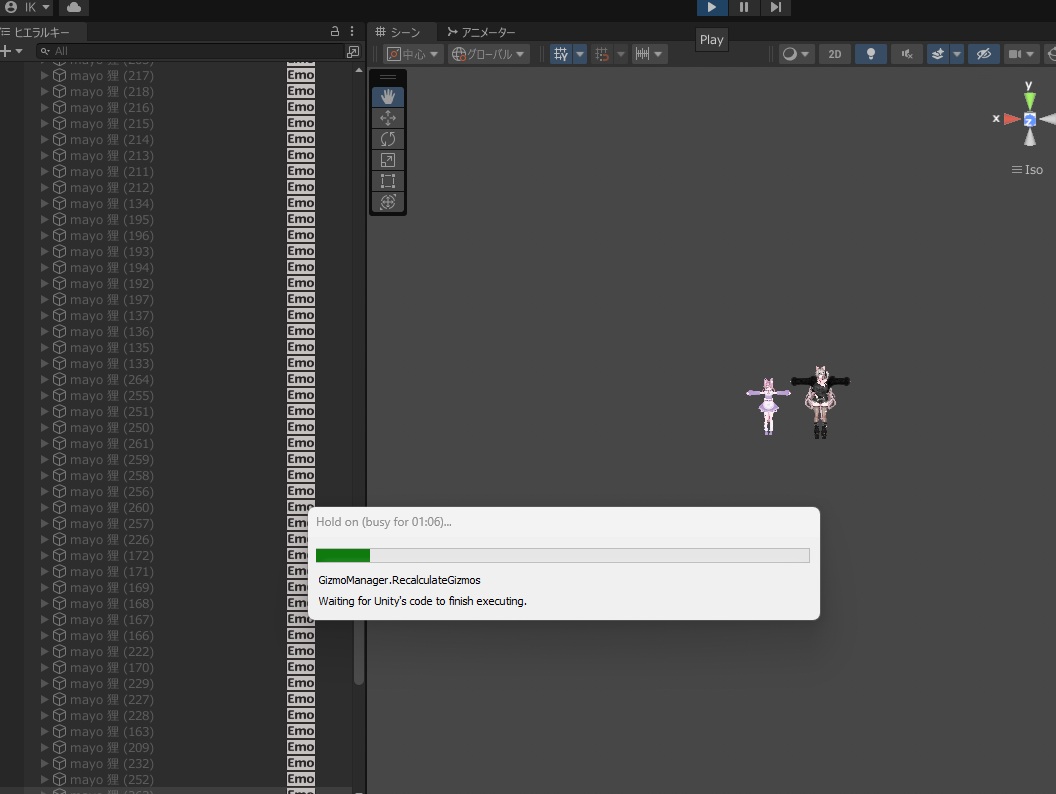Select mayo 狸 (195) in hierarchy
The height and width of the screenshot is (794, 1056).
click(x=112, y=220)
